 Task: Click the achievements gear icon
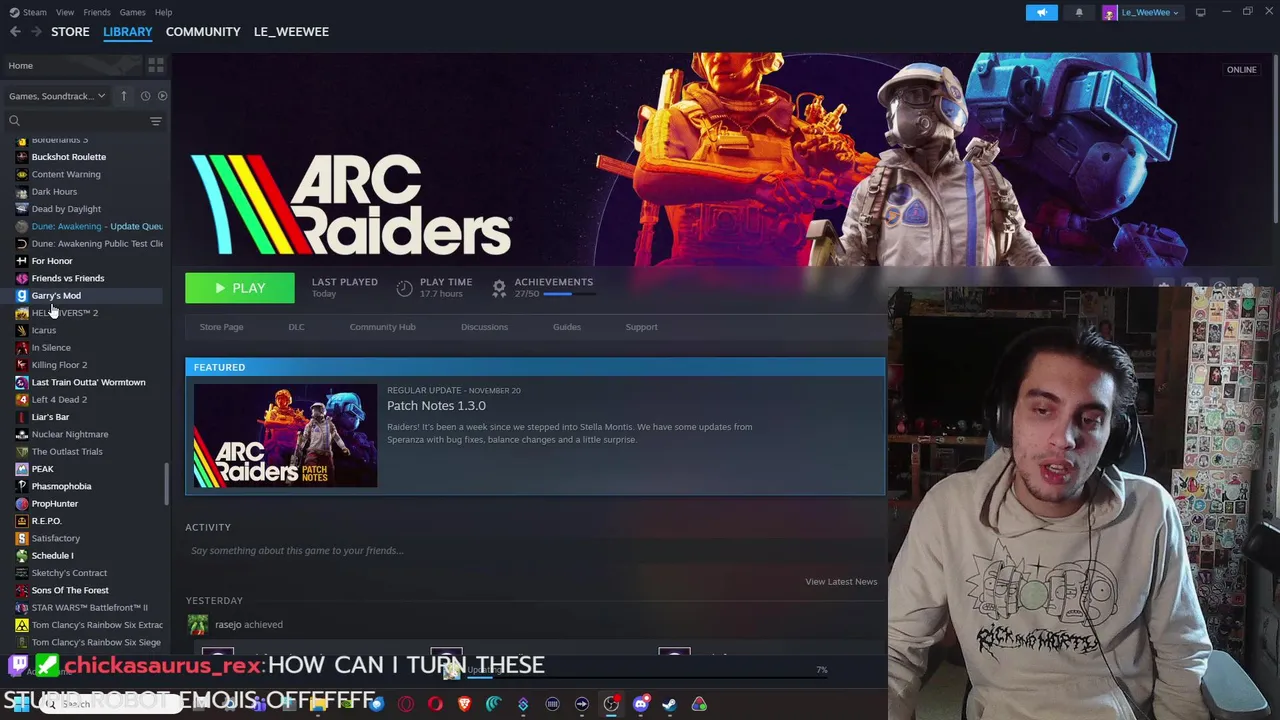coord(499,288)
